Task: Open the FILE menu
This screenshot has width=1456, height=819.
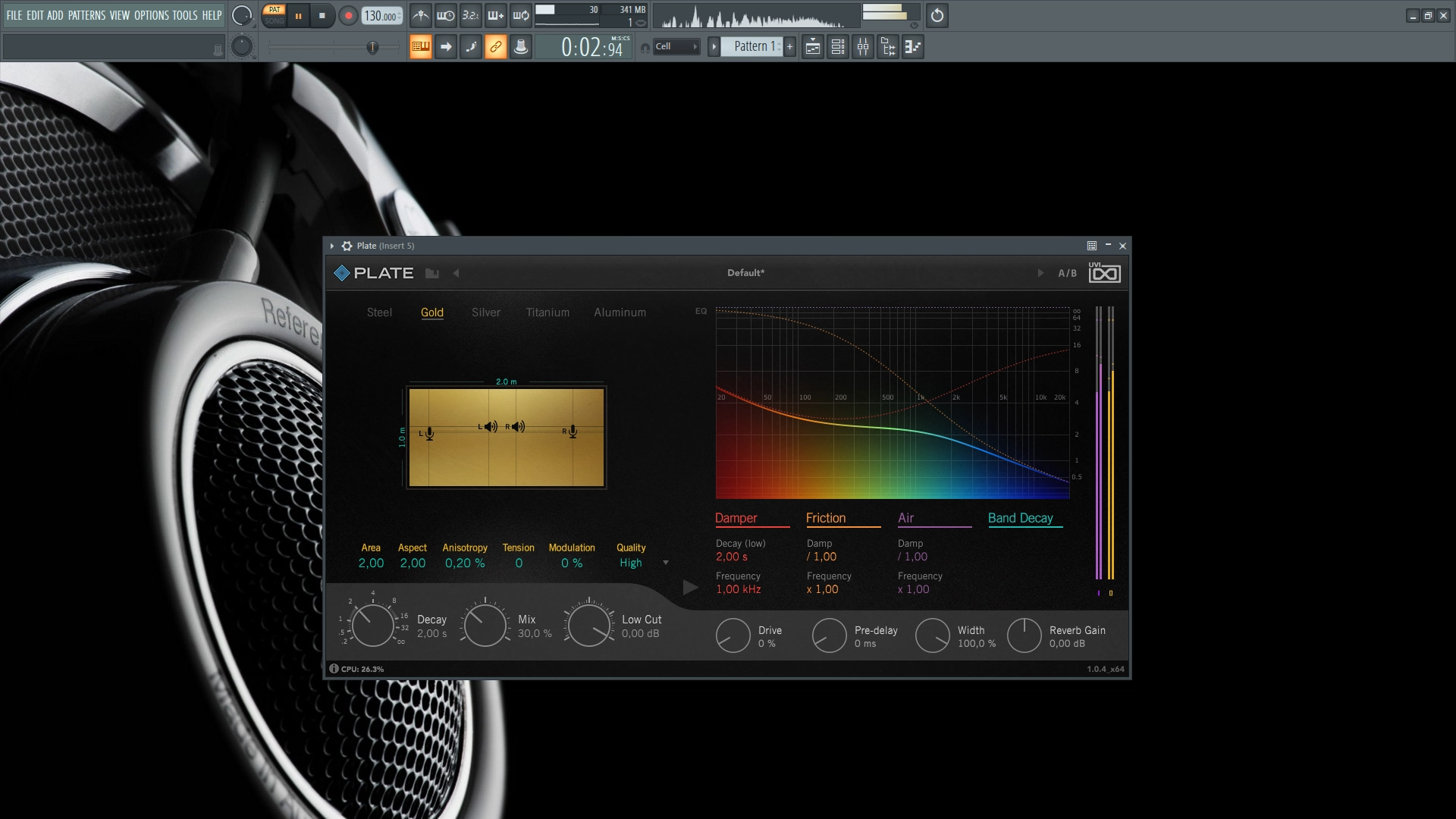Action: coord(14,15)
